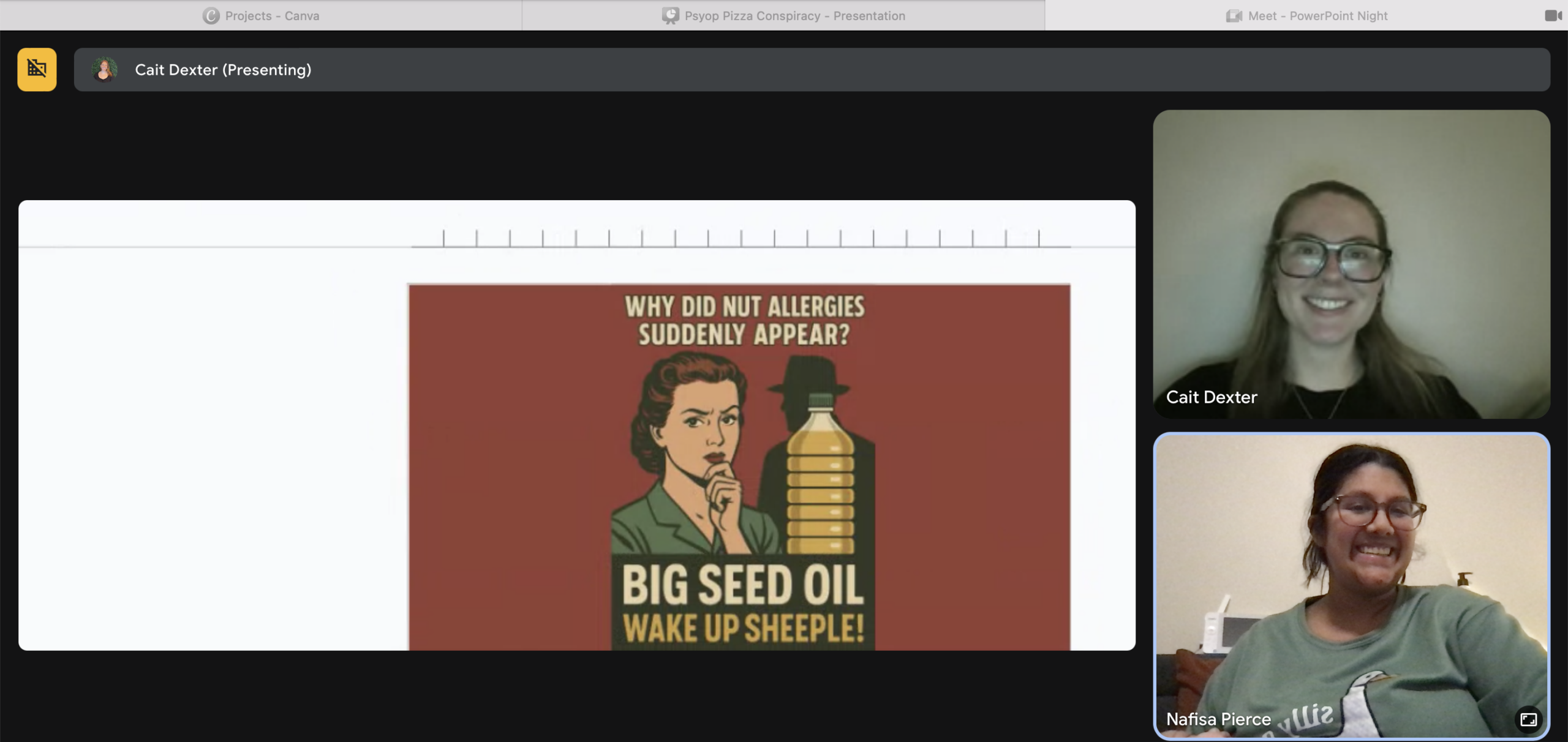The image size is (1568, 742).
Task: Click the yellow stop-presentation icon button
Action: [37, 70]
